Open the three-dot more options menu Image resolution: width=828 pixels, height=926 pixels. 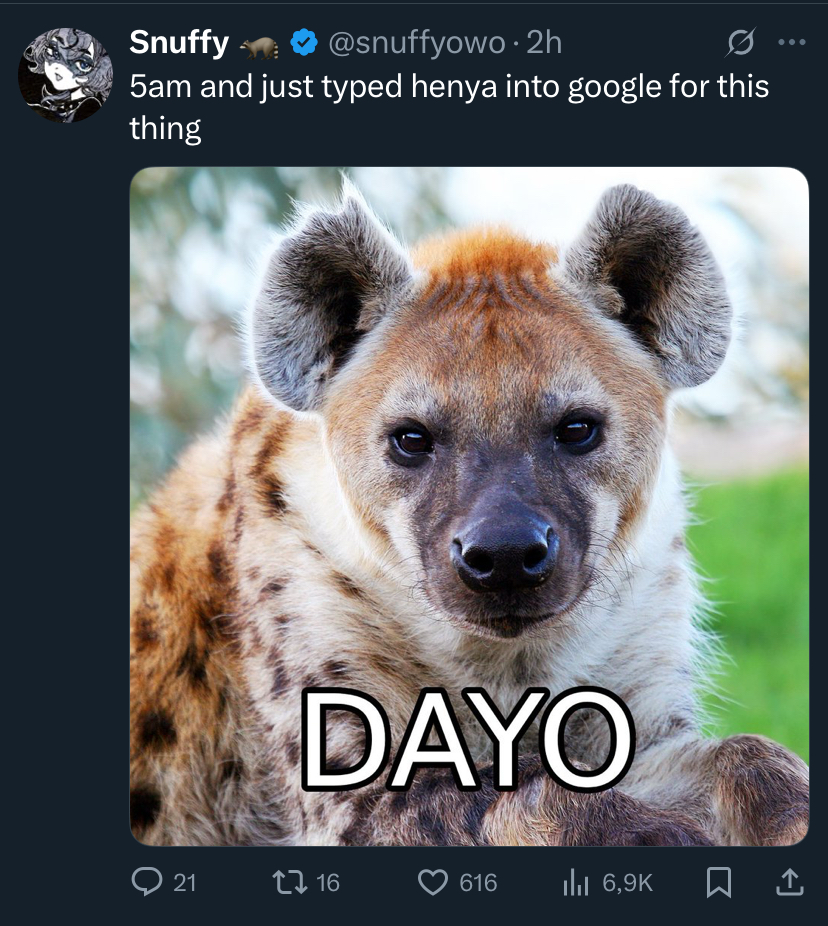click(791, 43)
